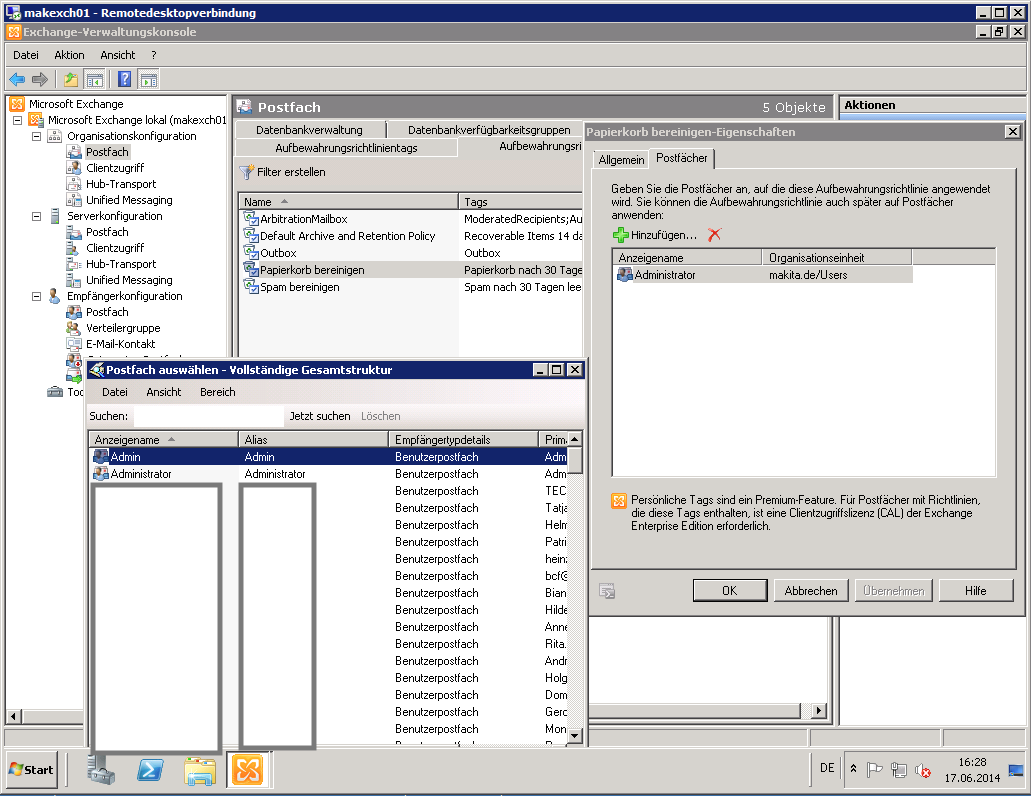This screenshot has height=796, width=1031.
Task: Click the Back arrow toolbar icon
Action: pos(17,80)
